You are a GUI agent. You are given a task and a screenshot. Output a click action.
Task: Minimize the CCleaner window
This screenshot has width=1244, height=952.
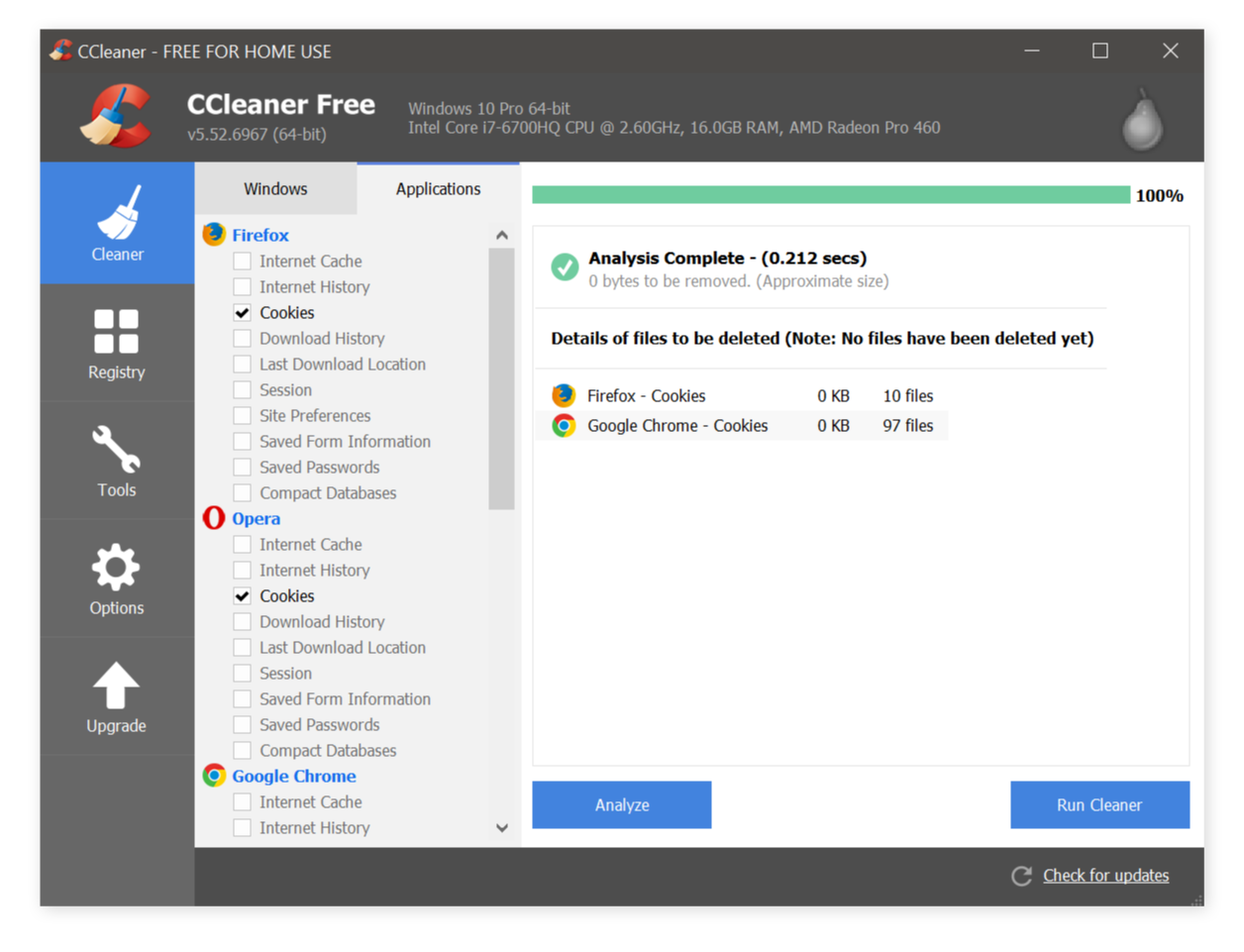(1032, 51)
